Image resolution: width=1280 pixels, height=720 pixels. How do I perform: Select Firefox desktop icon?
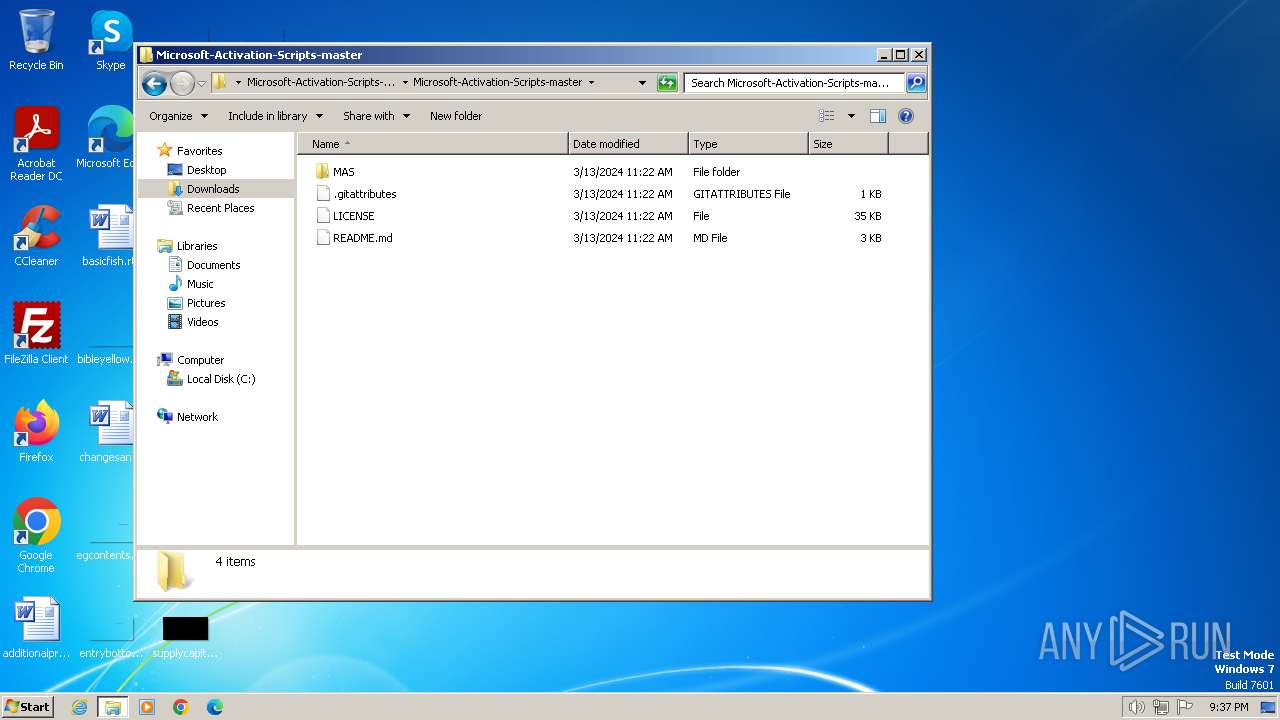(36, 432)
